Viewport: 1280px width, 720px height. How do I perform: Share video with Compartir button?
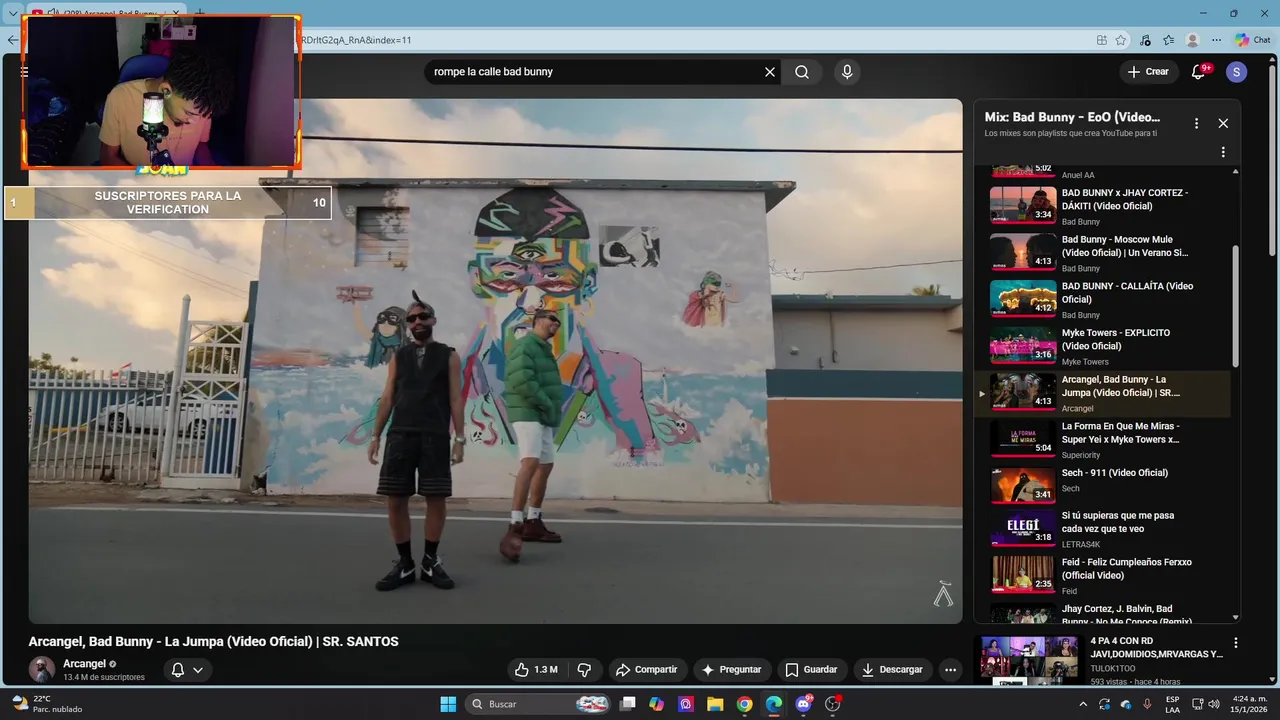pyautogui.click(x=646, y=670)
